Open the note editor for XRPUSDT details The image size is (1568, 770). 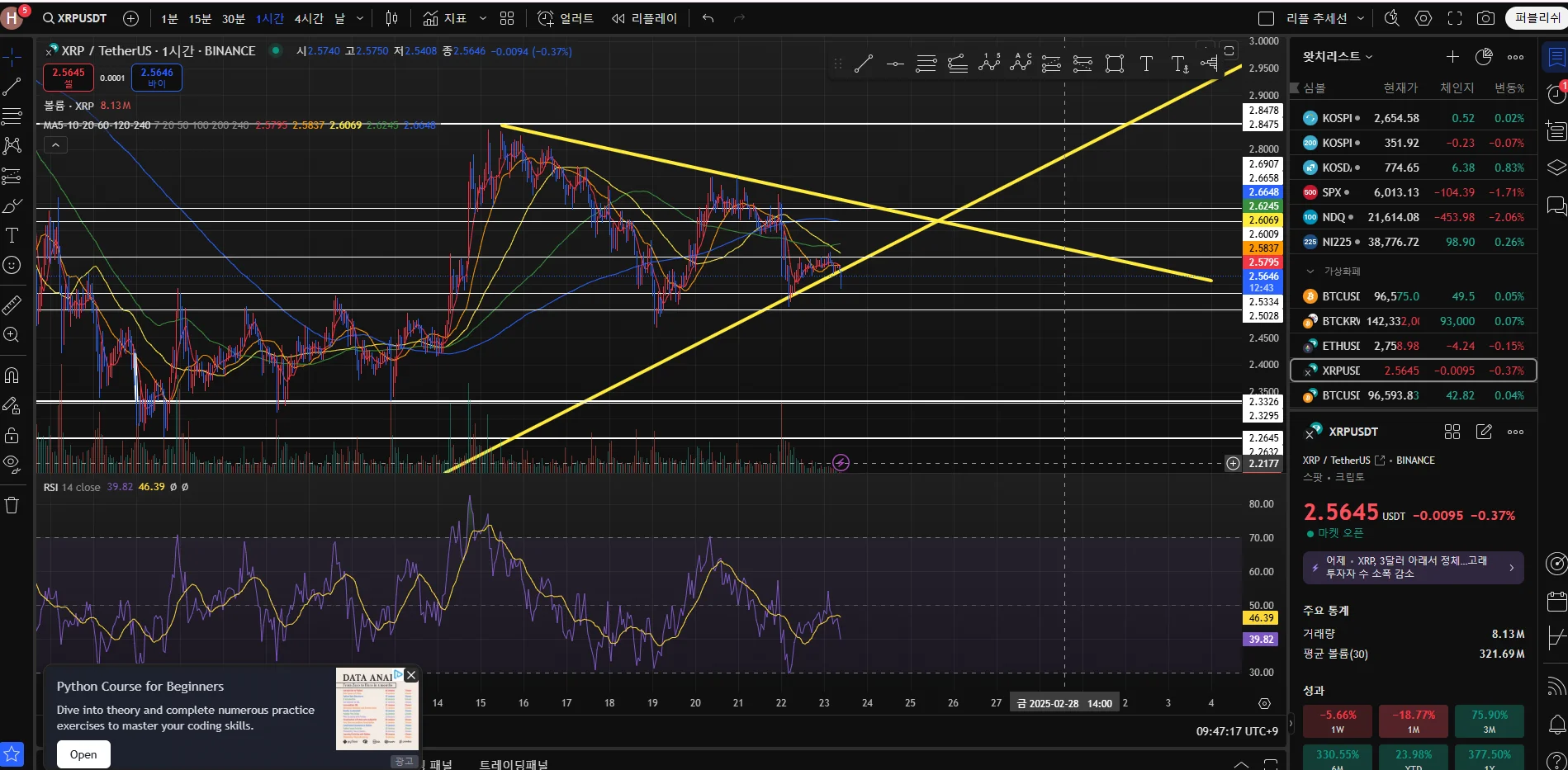point(1484,432)
